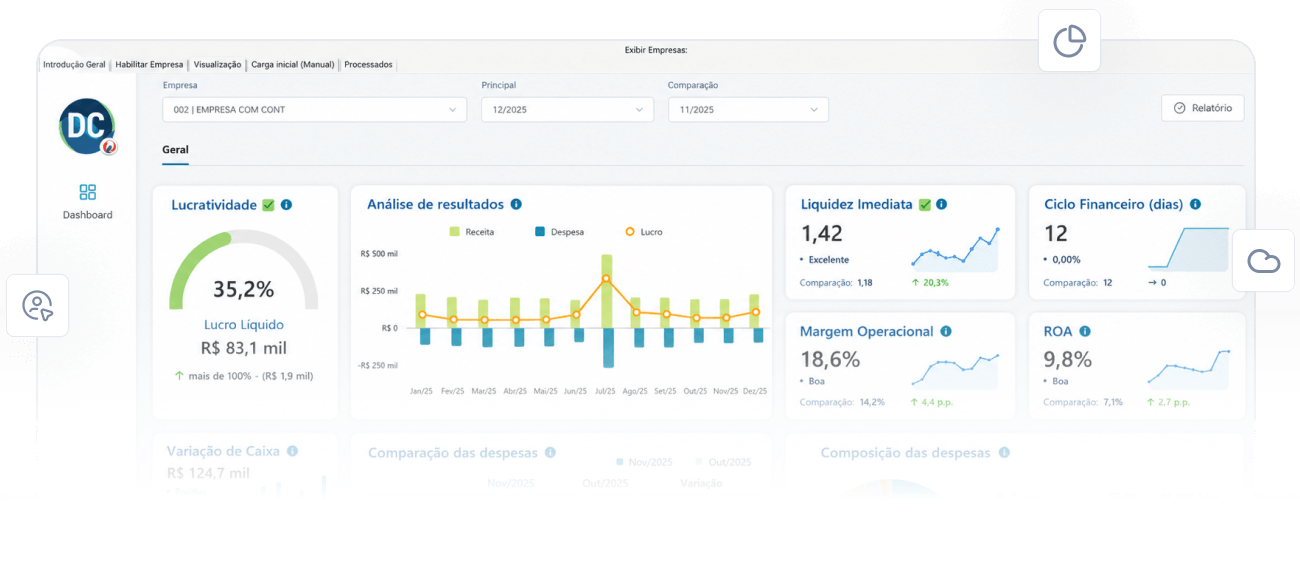Toggle Despesa legend swatch
This screenshot has height=572, width=1300.
coord(540,232)
